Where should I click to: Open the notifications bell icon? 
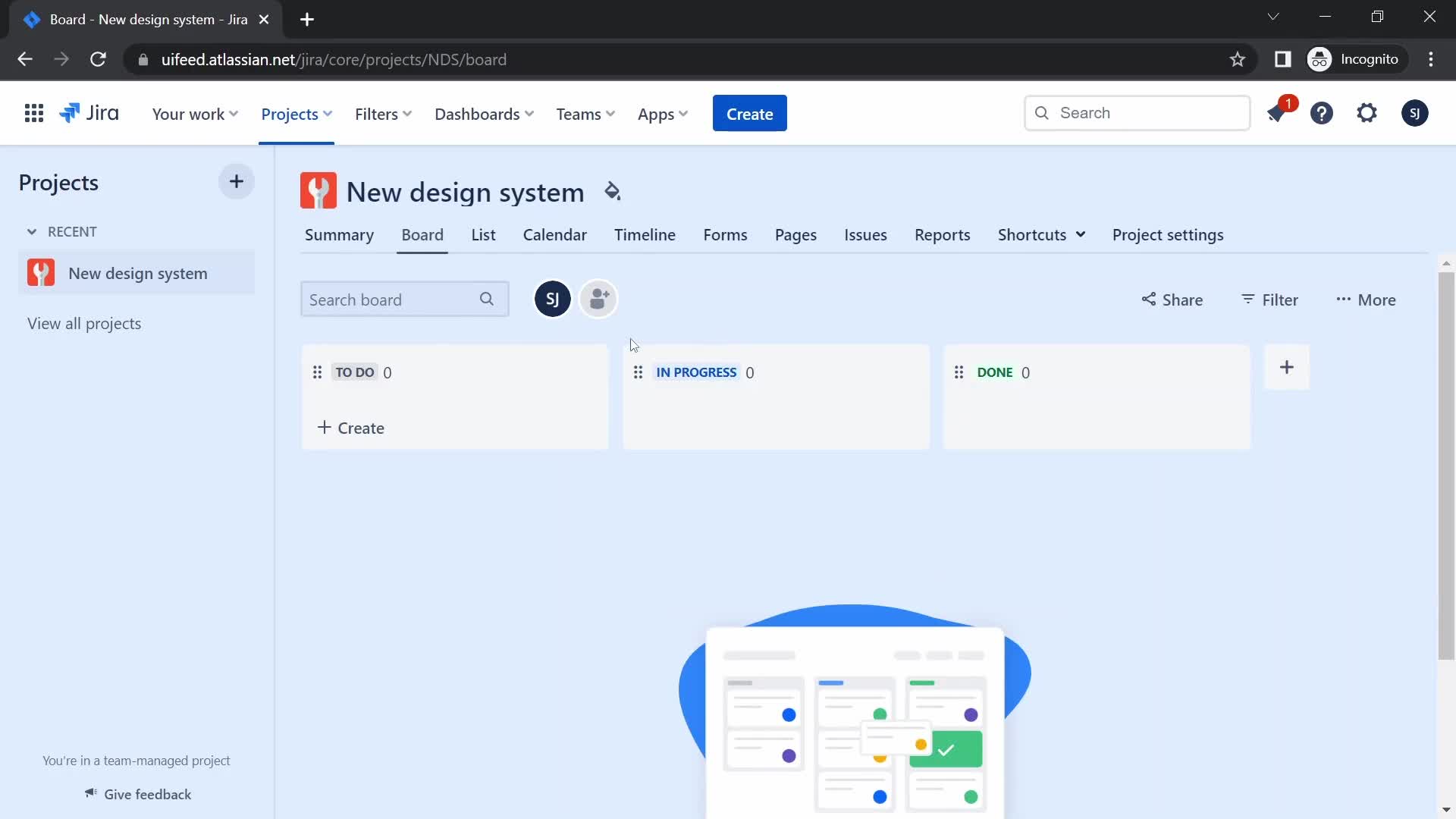[x=1277, y=113]
